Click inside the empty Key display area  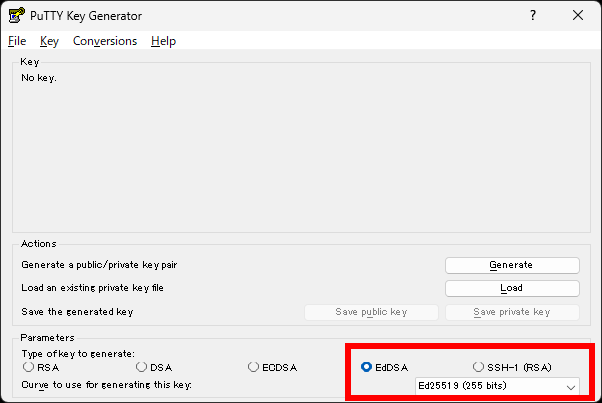point(300,150)
